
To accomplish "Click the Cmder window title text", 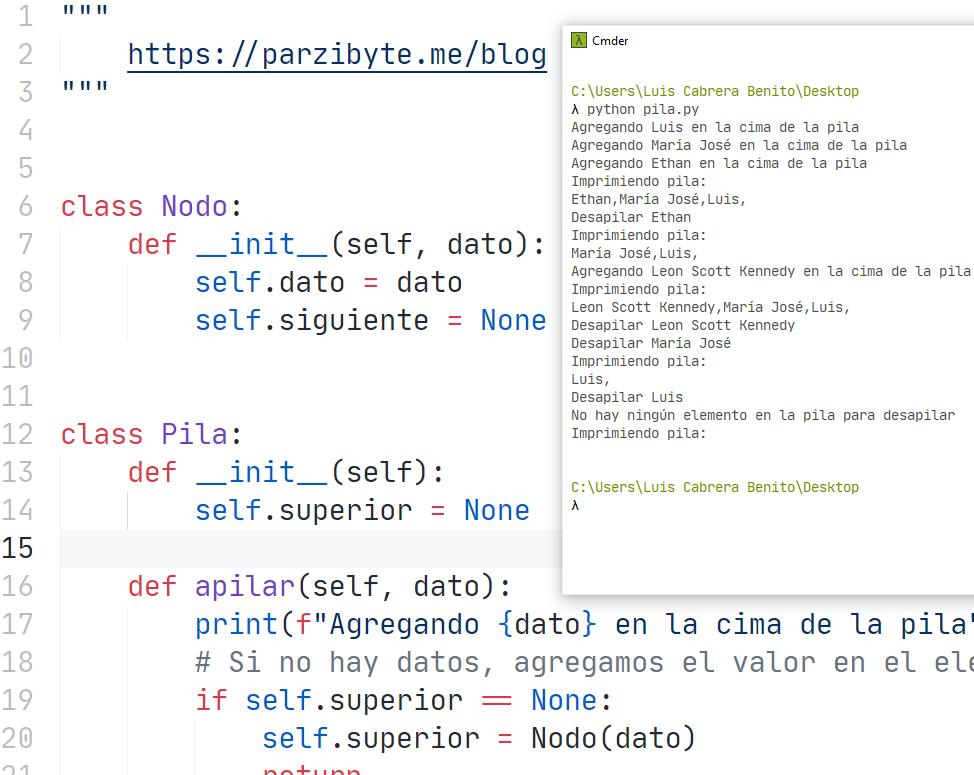I will [x=610, y=41].
